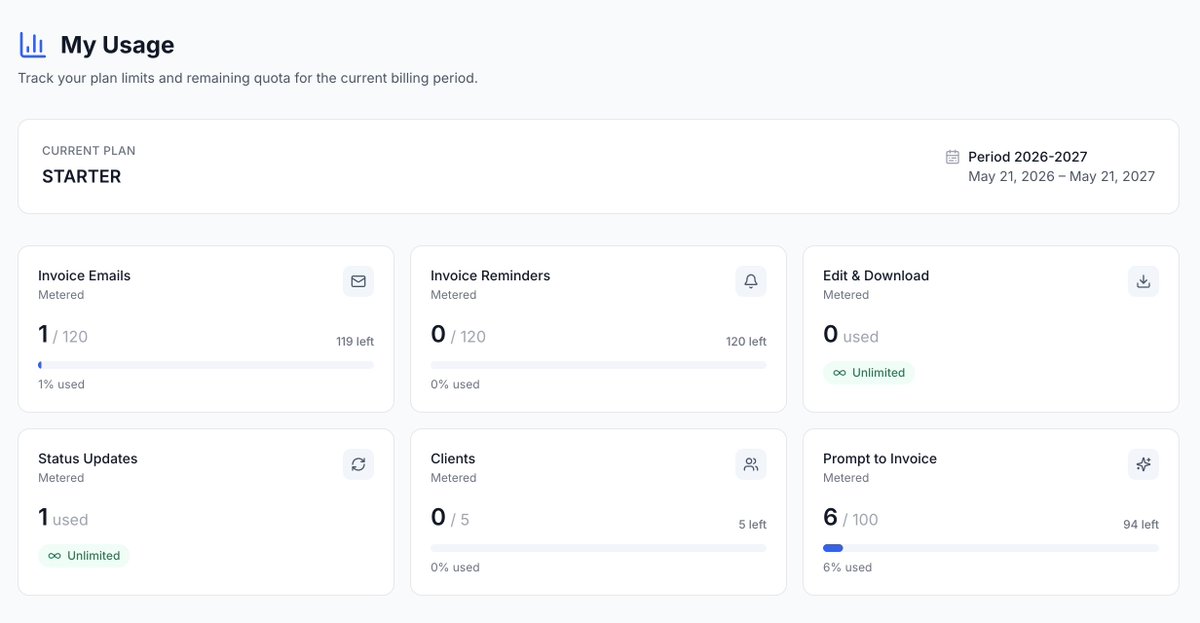This screenshot has height=623, width=1200.
Task: Click the STARTER plan name
Action: 82,177
